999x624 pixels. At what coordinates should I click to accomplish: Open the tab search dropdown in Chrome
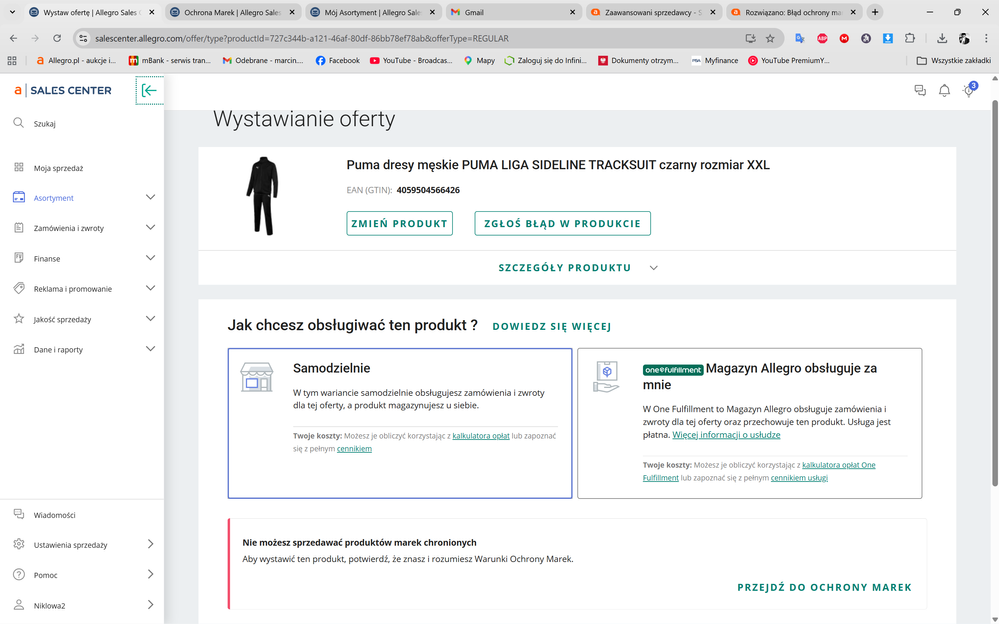11,11
